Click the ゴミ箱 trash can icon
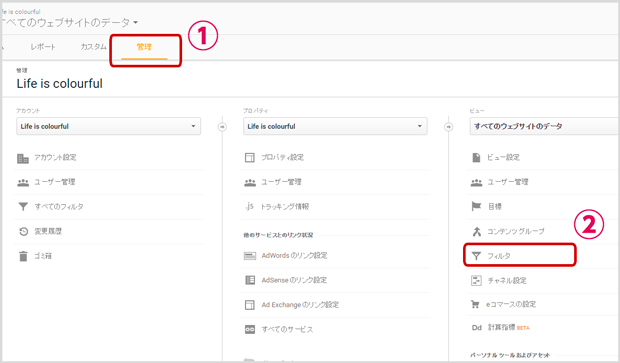This screenshot has width=620, height=363. click(23, 256)
